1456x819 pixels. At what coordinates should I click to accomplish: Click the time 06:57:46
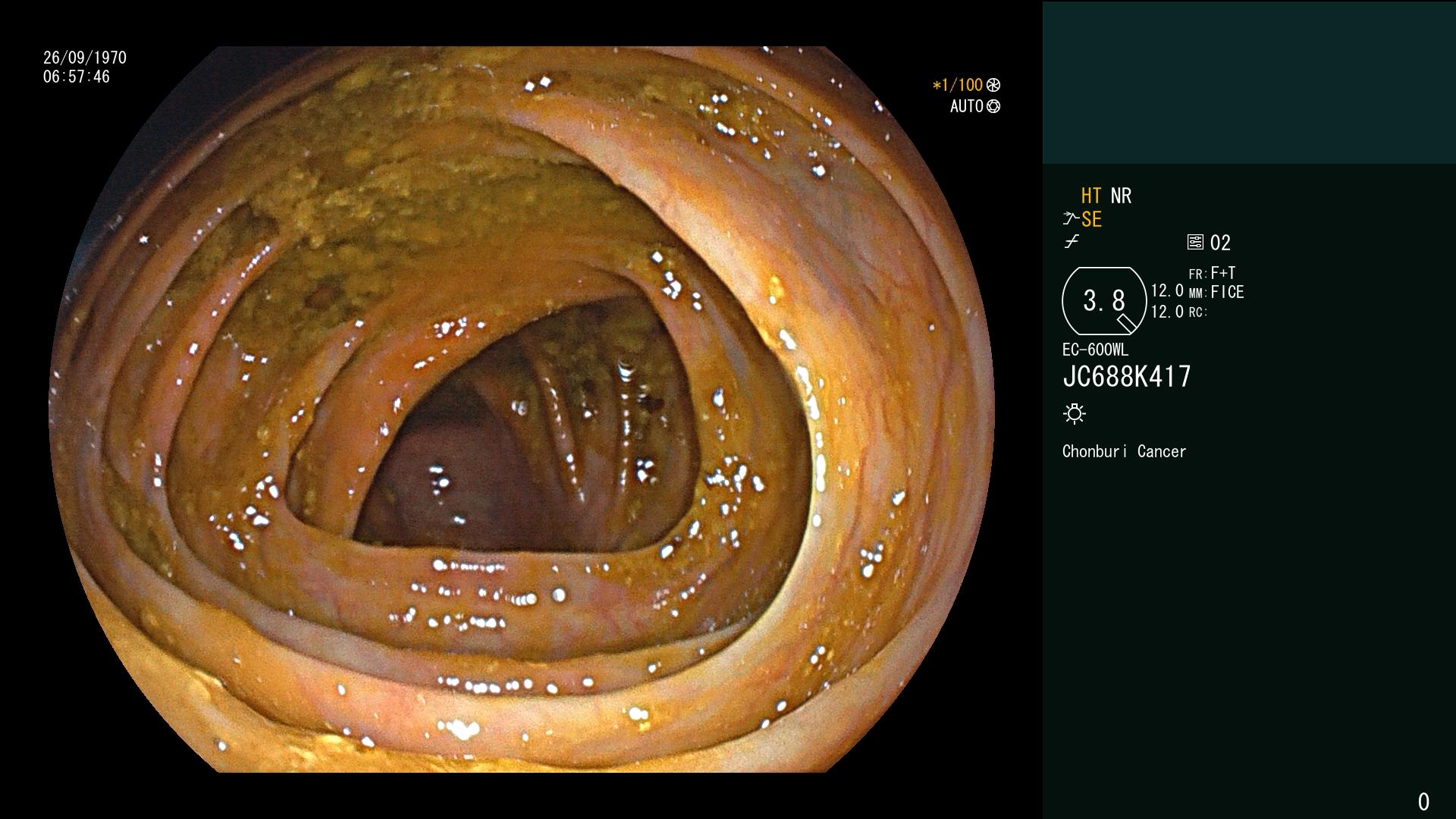[x=77, y=77]
